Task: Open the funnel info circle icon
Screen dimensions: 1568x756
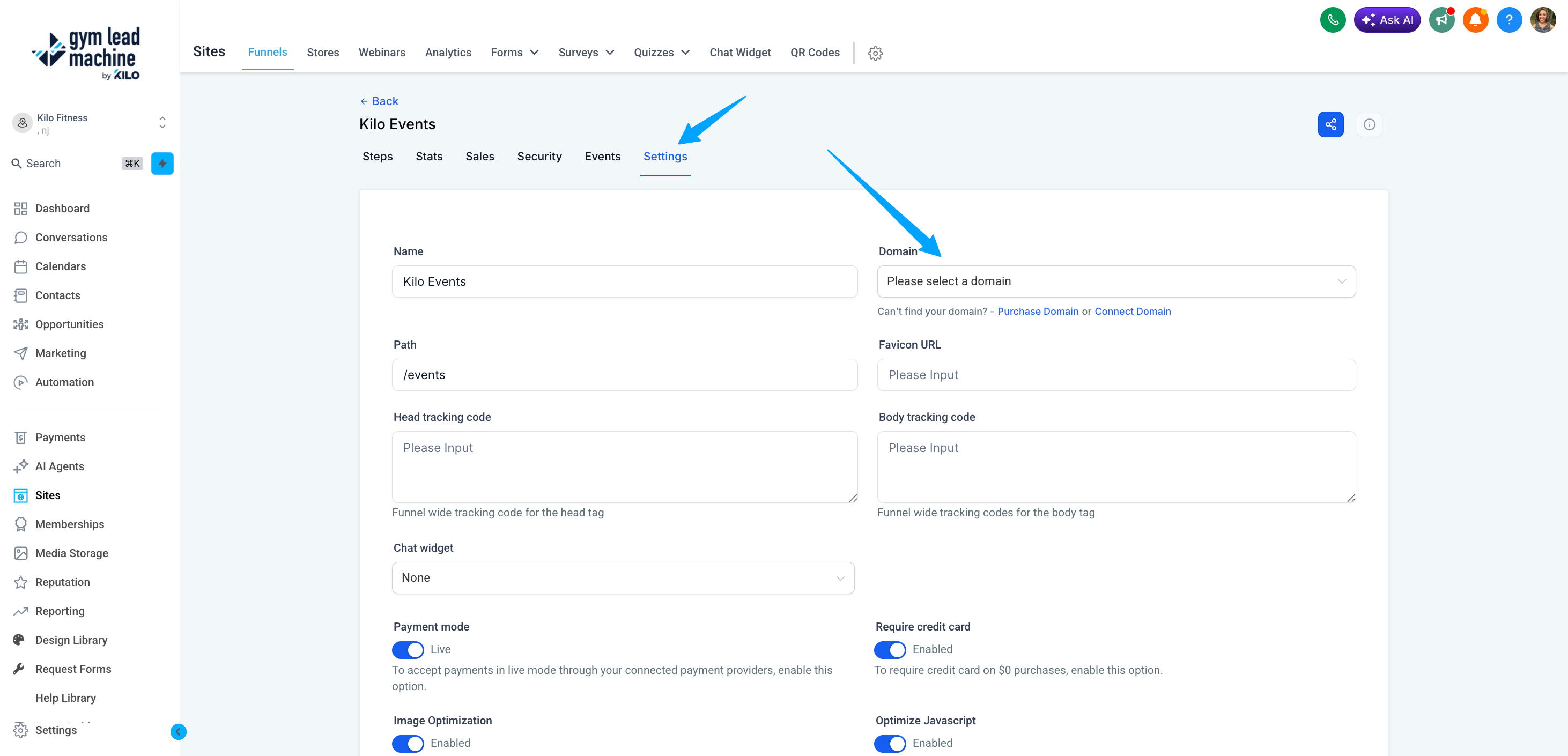Action: pyautogui.click(x=1369, y=124)
